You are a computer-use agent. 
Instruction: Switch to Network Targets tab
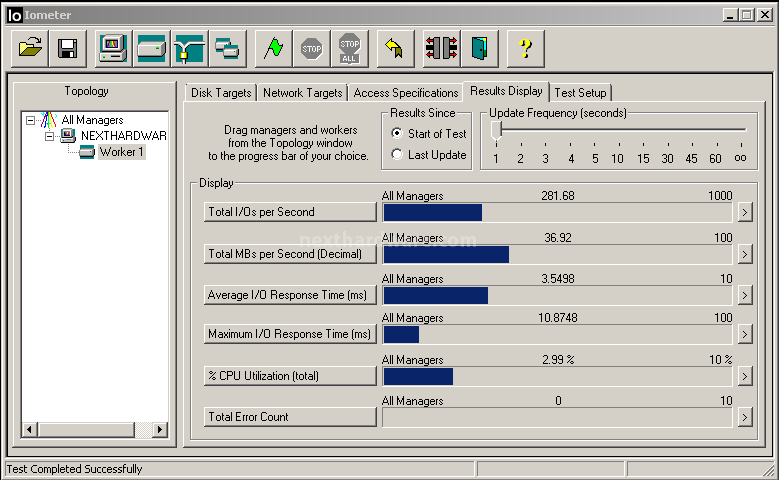[303, 93]
